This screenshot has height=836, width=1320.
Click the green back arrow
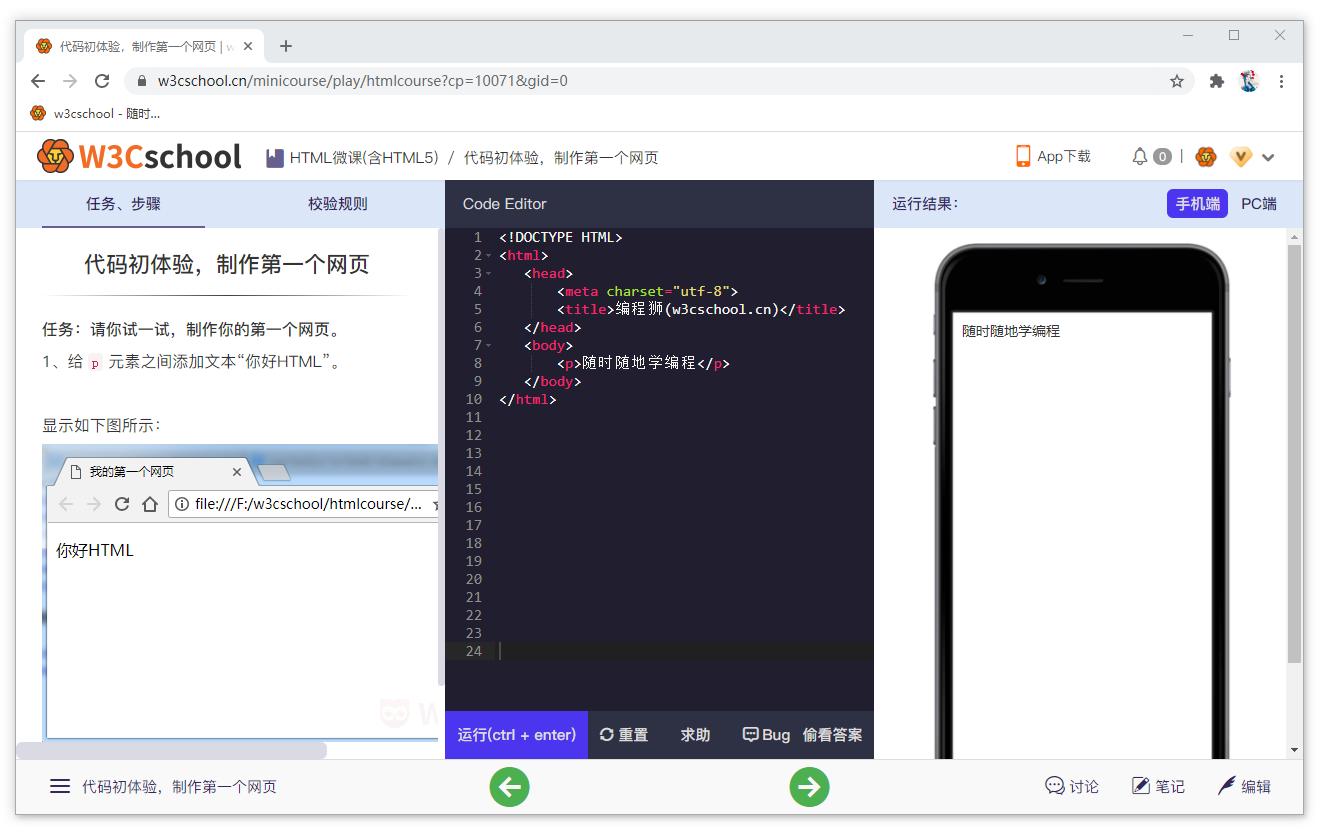click(510, 787)
